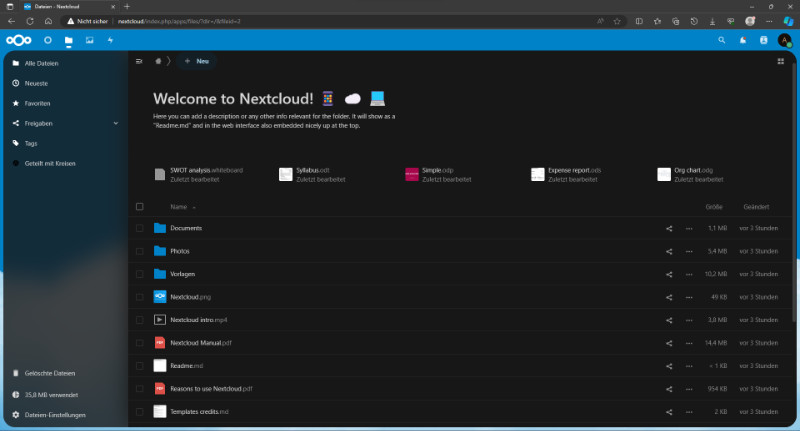Open the Files app icon in header

[x=68, y=40]
